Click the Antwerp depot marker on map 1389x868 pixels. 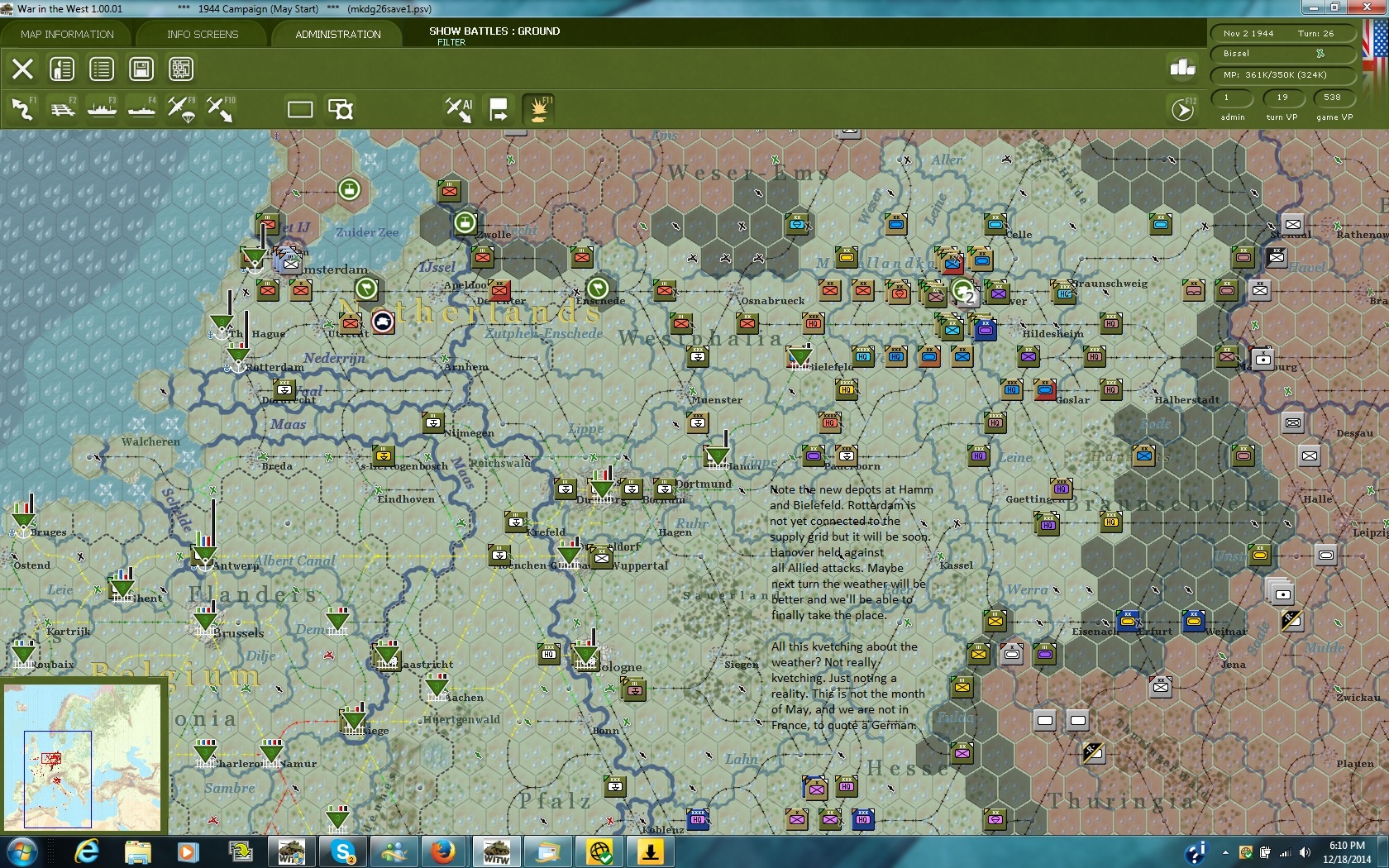(204, 552)
